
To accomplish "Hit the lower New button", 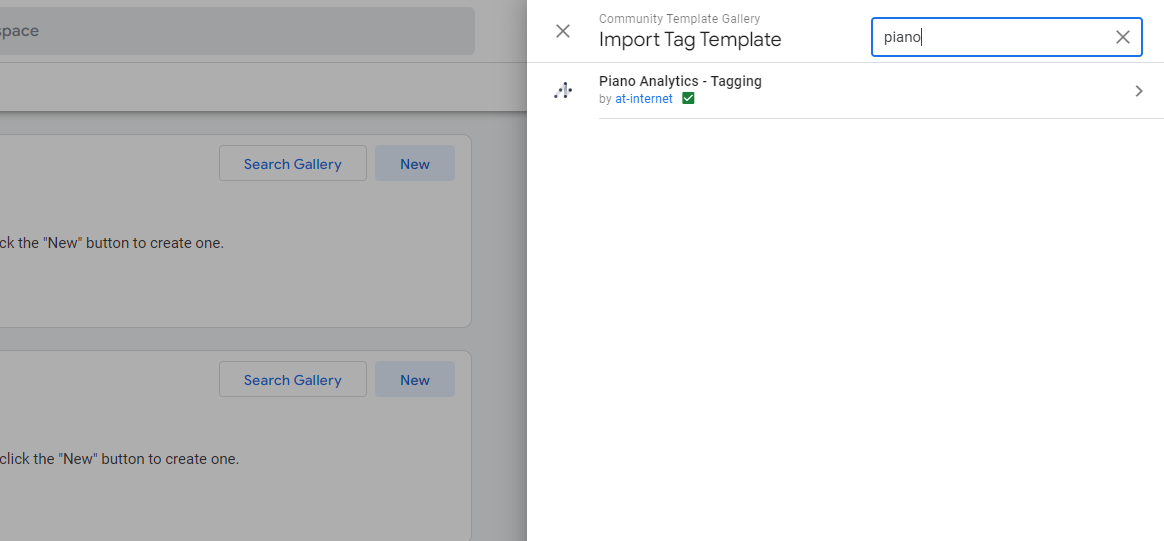I will (414, 380).
